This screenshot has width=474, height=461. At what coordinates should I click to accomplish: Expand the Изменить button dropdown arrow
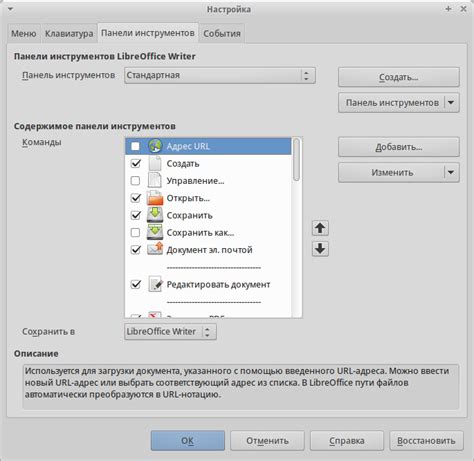coord(451,172)
